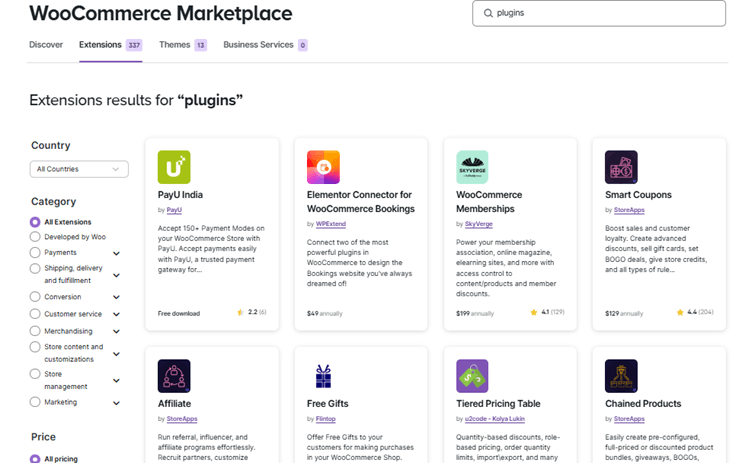Open the Chained Products title
This screenshot has width=755, height=463.
pyautogui.click(x=643, y=404)
